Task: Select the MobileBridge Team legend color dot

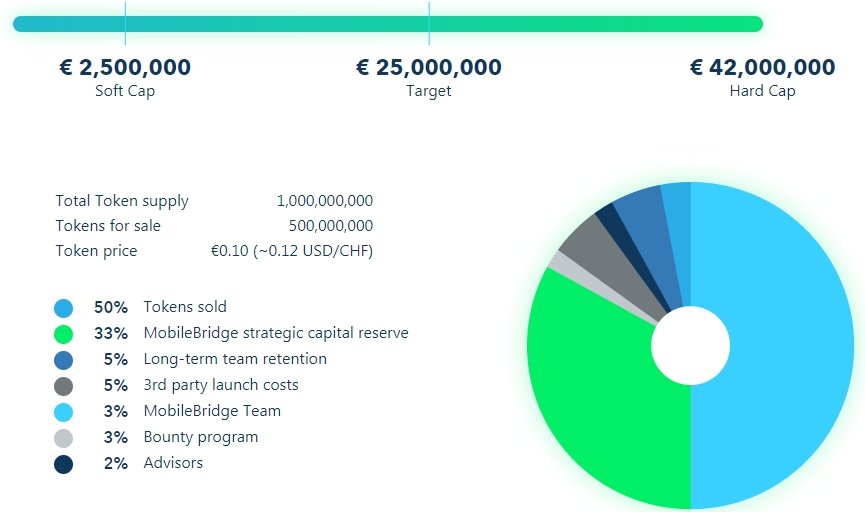Action: [x=64, y=412]
